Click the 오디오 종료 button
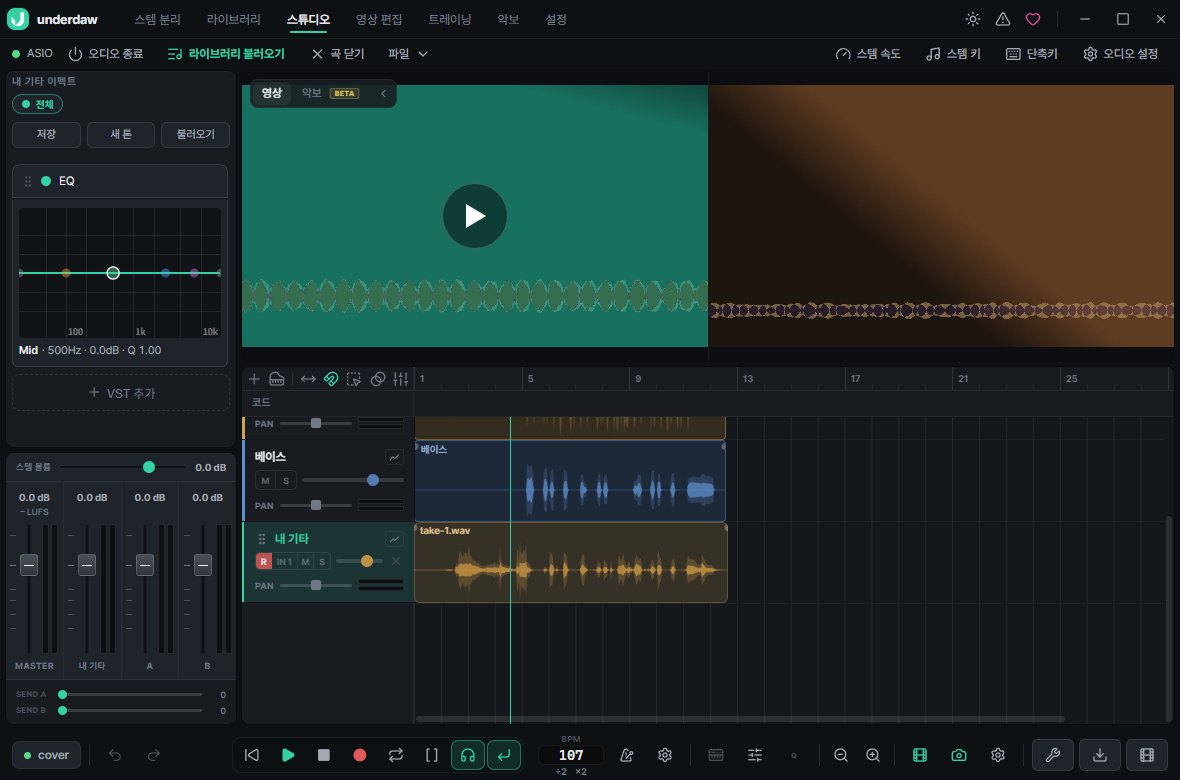 pyautogui.click(x=106, y=53)
